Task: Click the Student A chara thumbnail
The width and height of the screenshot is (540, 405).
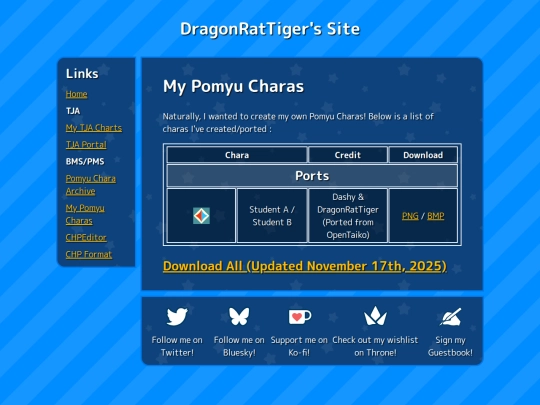Action: [x=201, y=216]
